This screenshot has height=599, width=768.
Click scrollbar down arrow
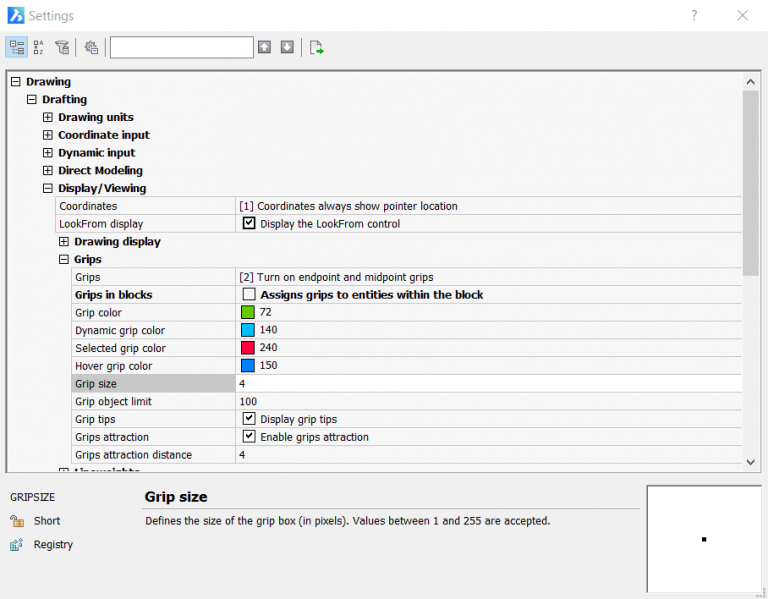point(750,462)
